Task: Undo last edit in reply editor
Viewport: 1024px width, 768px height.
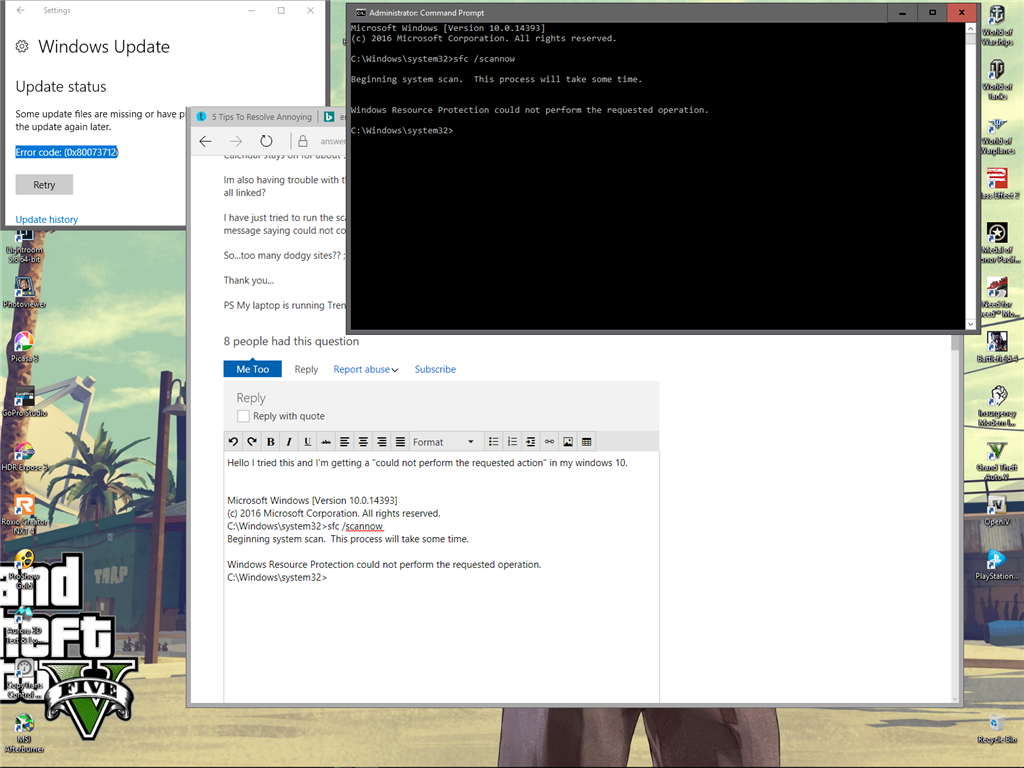Action: tap(233, 442)
